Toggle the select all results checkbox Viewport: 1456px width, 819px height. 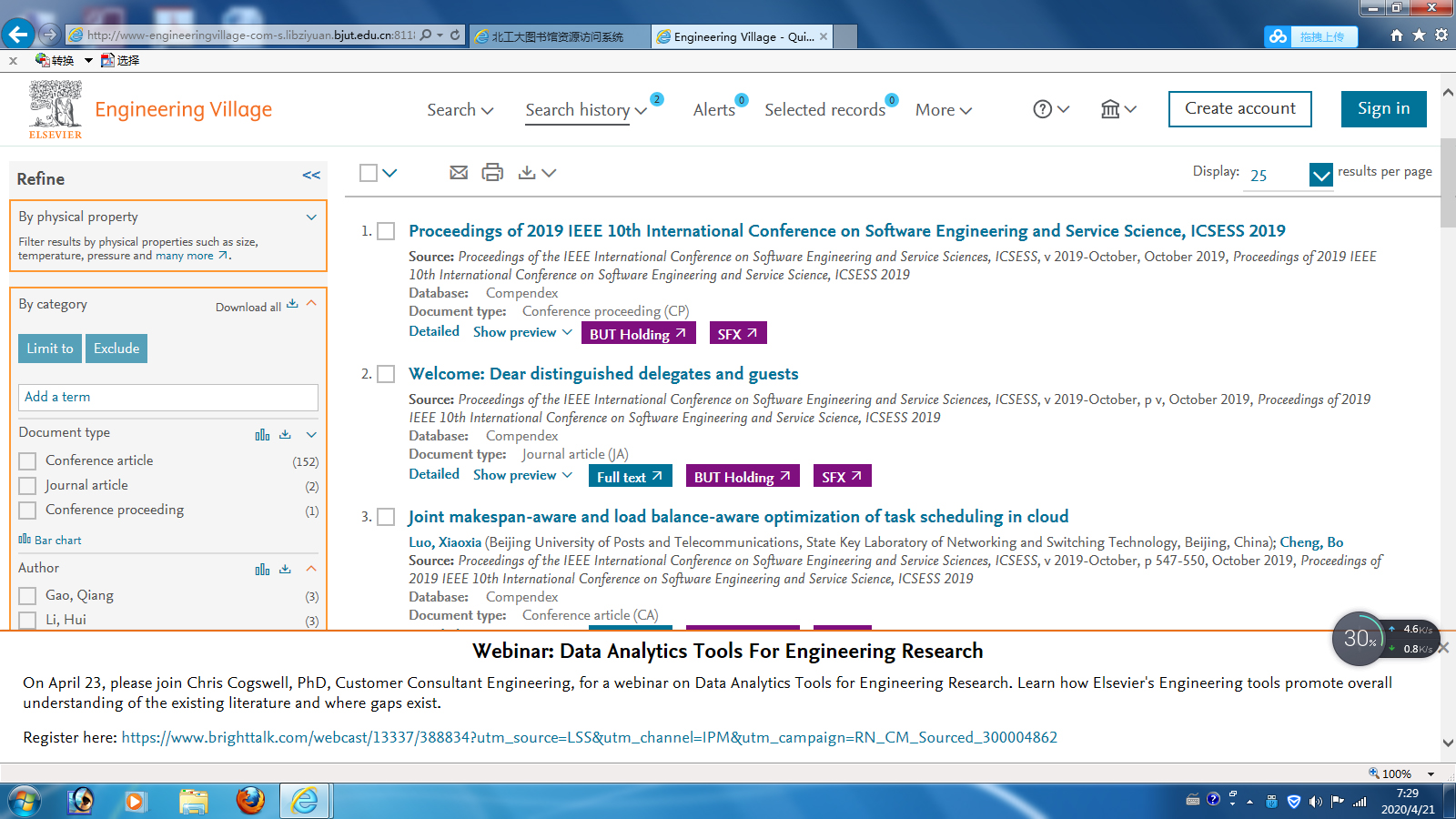point(369,172)
